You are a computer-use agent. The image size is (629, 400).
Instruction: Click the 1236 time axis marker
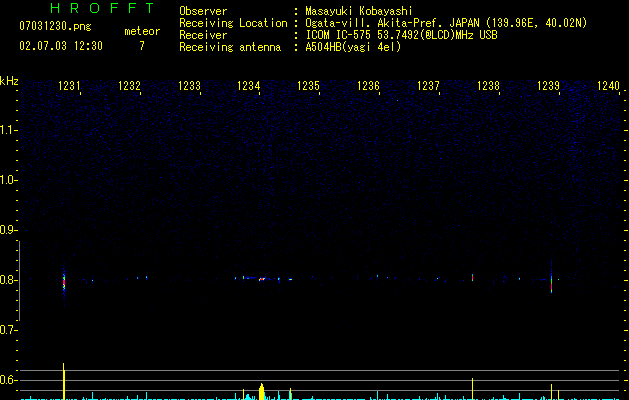pos(368,86)
